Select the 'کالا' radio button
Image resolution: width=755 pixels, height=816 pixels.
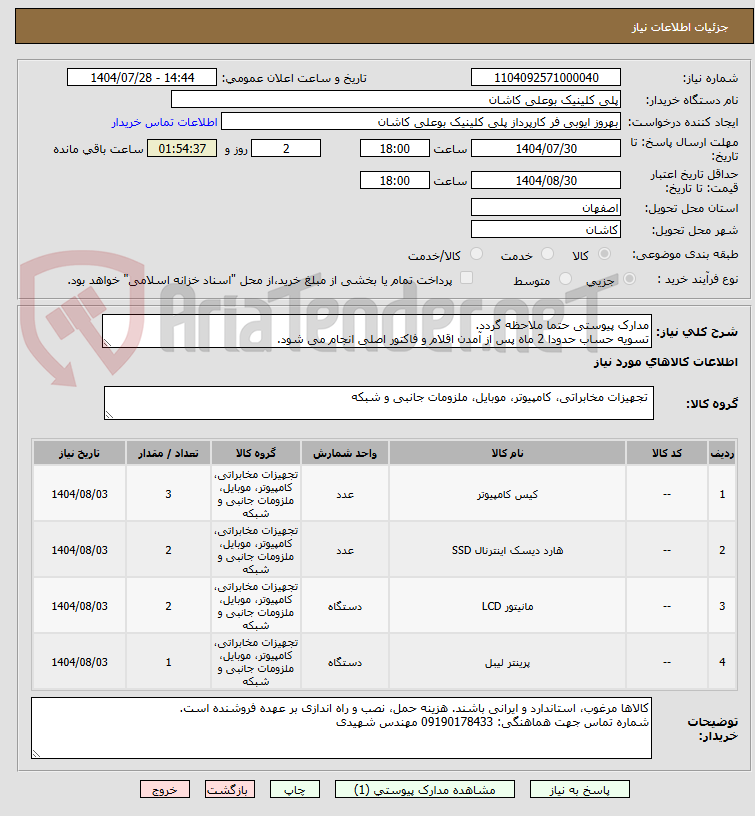point(604,254)
